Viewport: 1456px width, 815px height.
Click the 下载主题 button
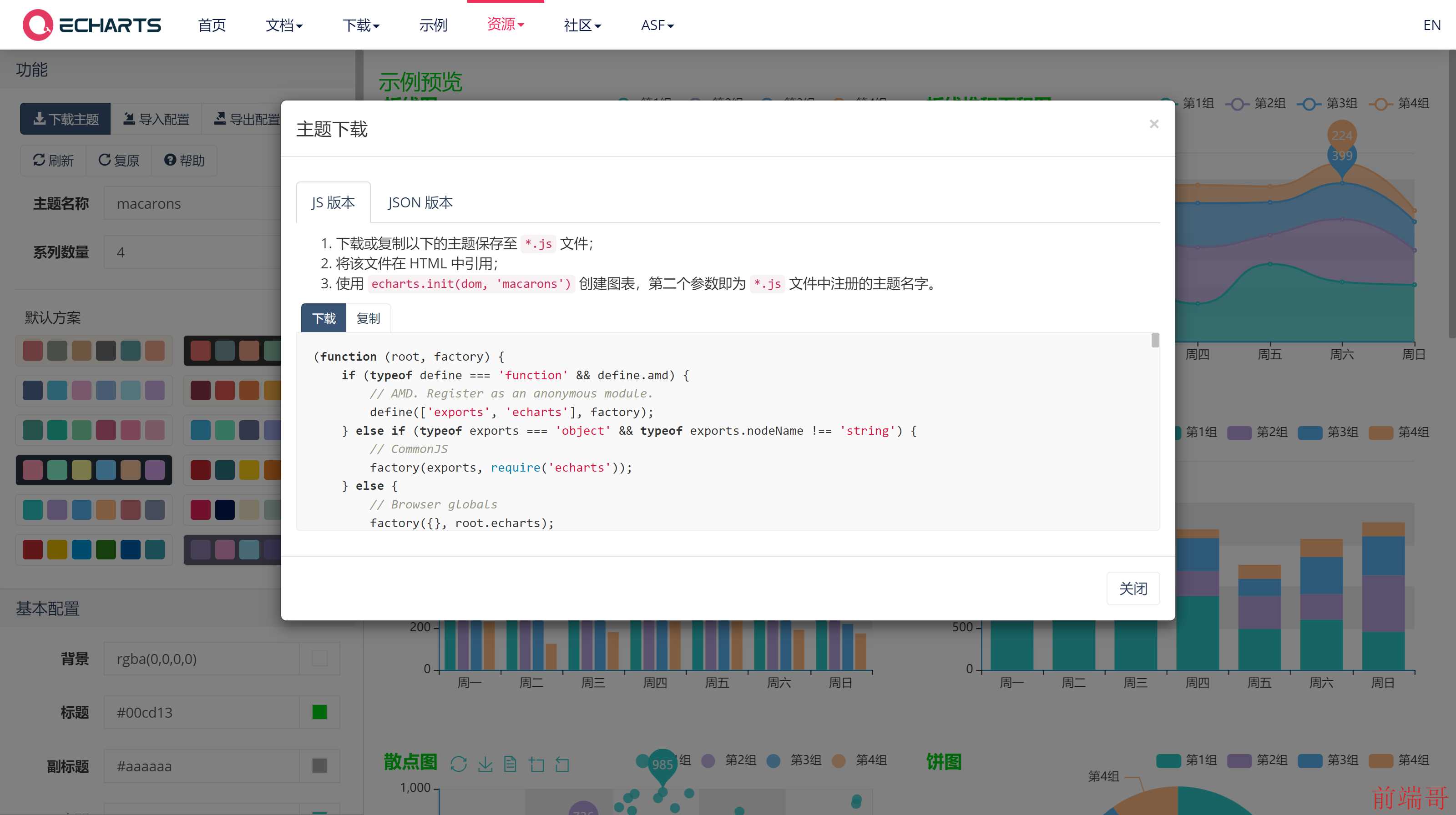click(x=66, y=119)
